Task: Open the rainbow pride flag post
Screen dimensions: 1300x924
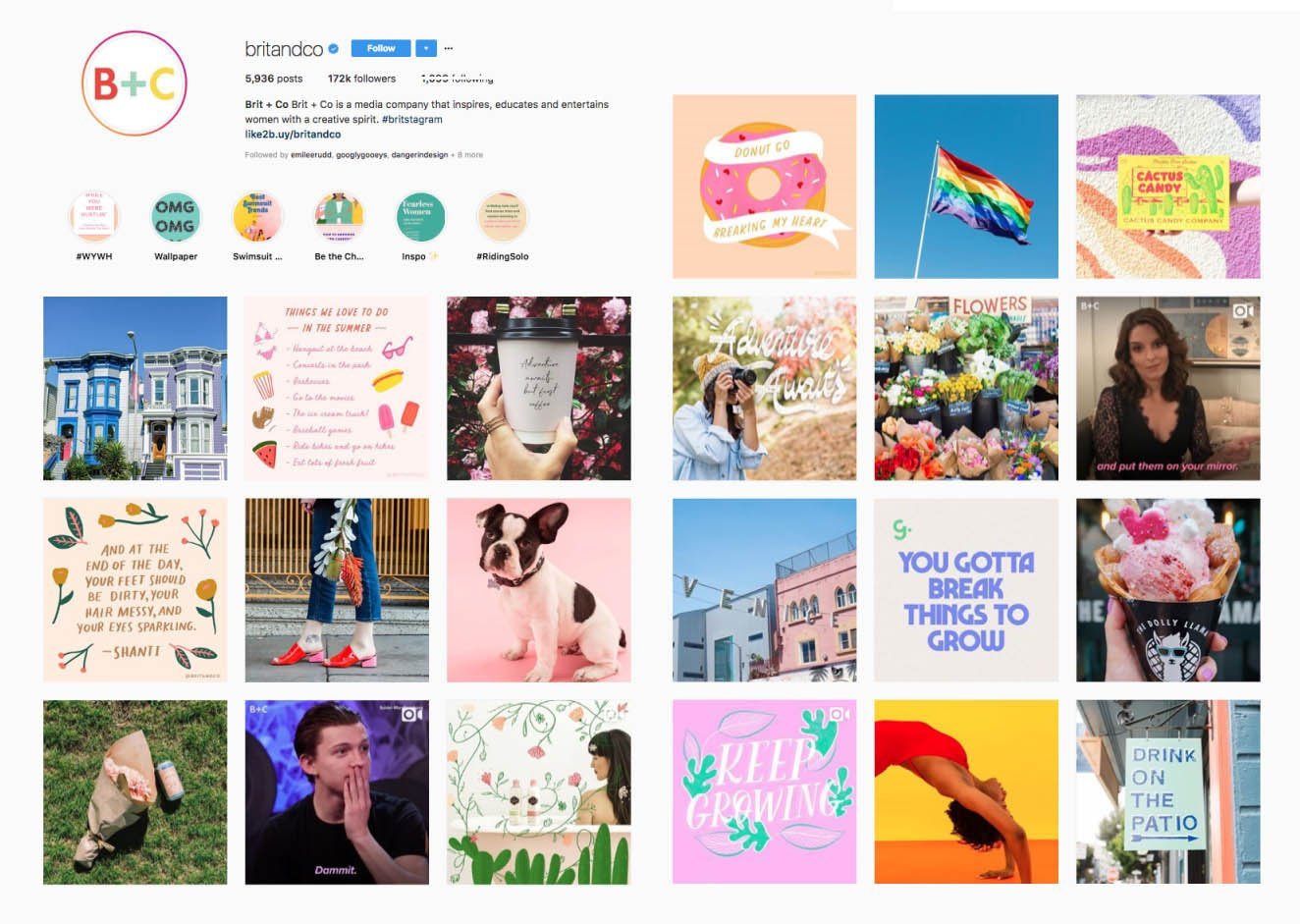Action: (966, 187)
